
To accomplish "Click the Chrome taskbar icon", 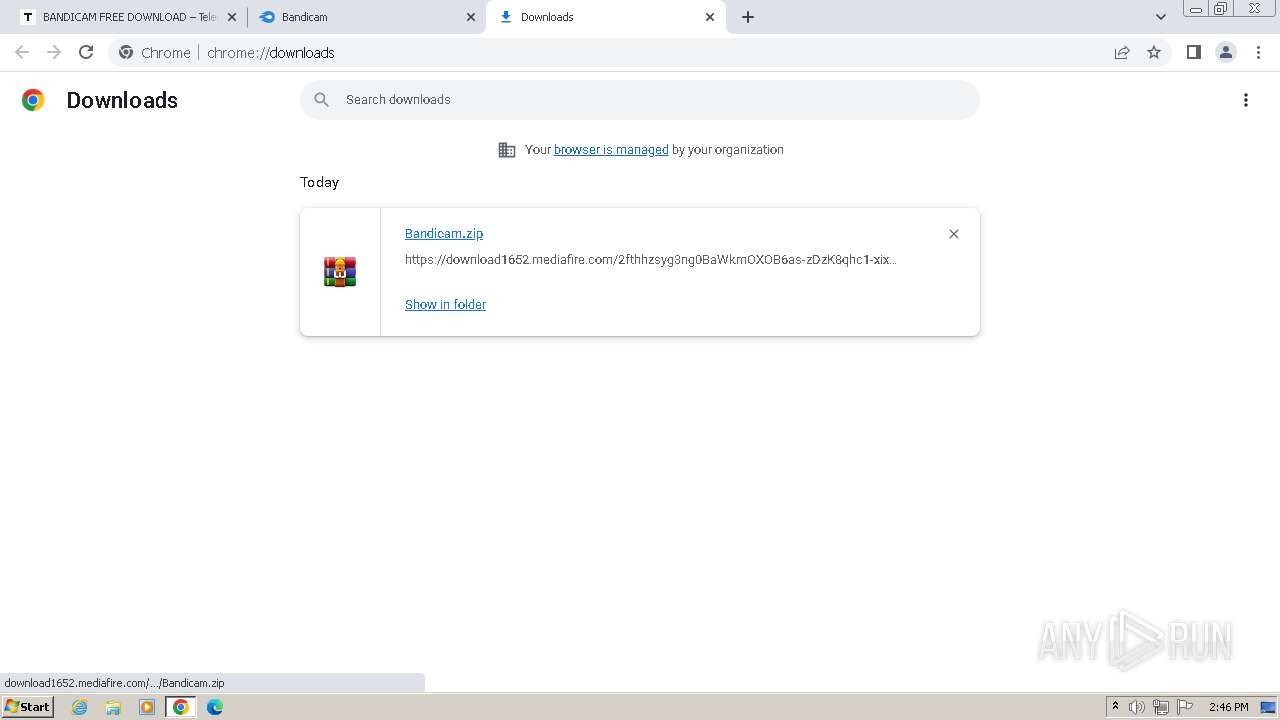I will 181,707.
